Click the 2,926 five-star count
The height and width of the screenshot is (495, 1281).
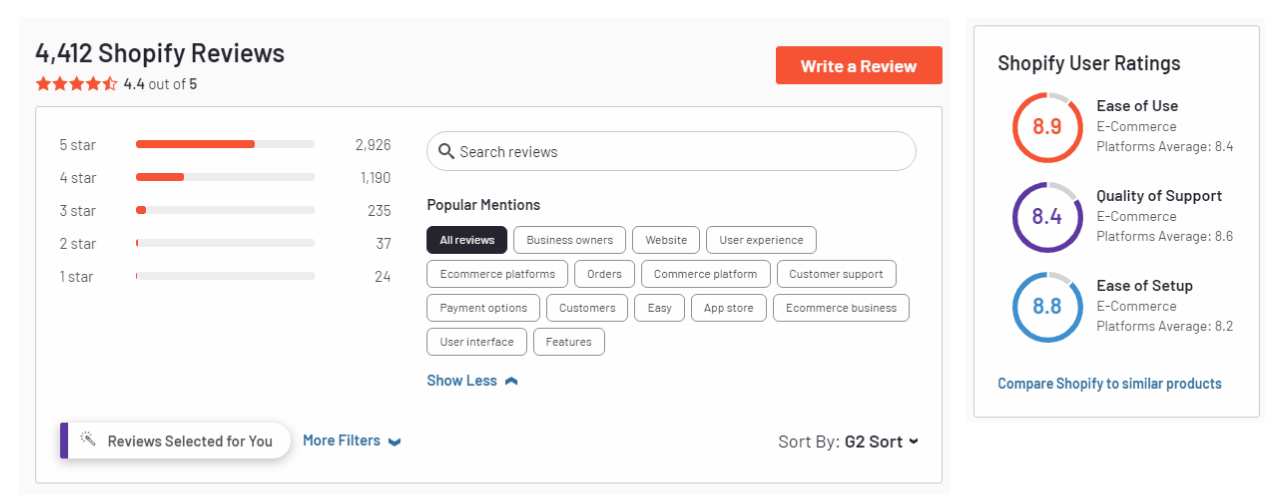click(x=373, y=145)
